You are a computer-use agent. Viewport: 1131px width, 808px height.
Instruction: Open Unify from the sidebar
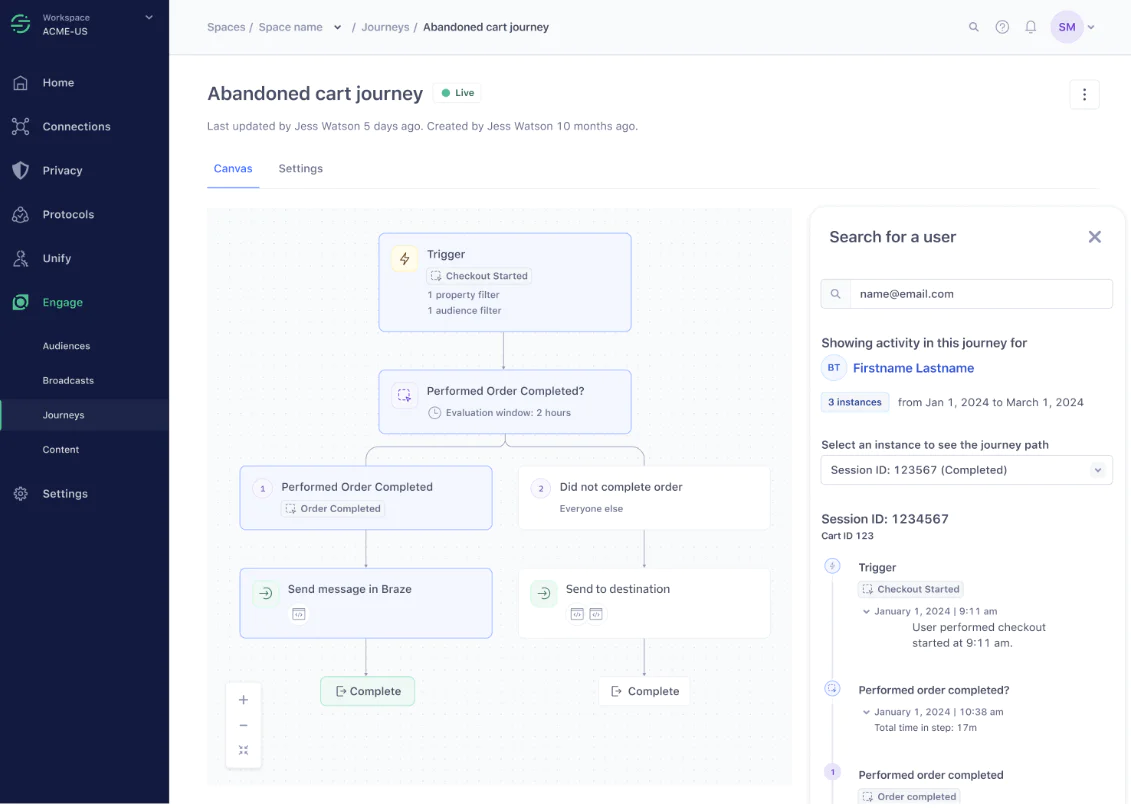tap(55, 258)
